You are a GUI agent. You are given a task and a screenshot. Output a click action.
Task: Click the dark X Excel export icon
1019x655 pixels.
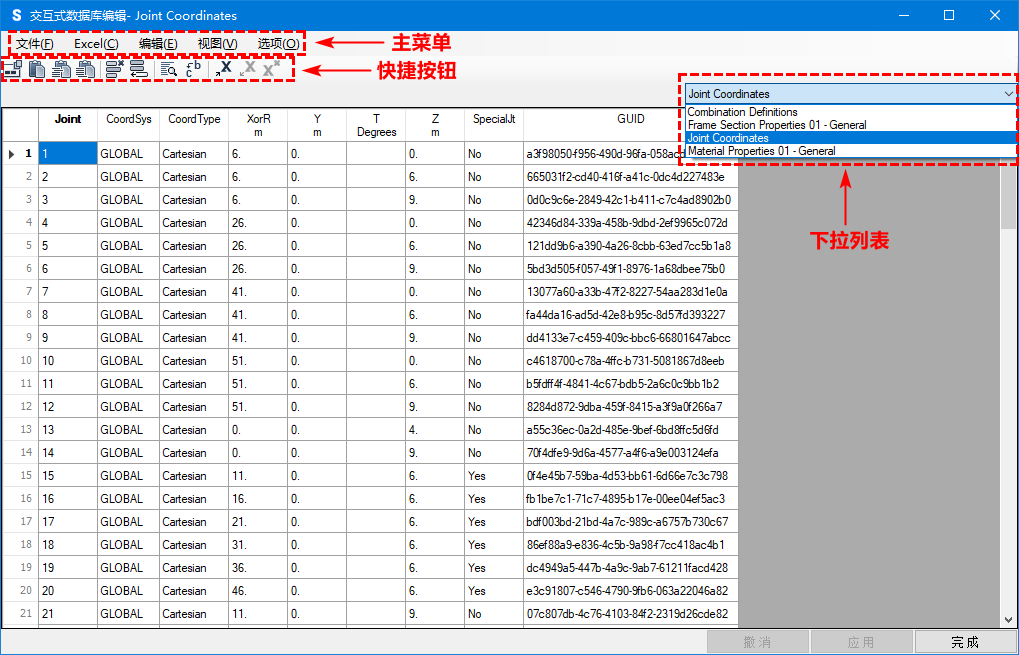point(226,68)
